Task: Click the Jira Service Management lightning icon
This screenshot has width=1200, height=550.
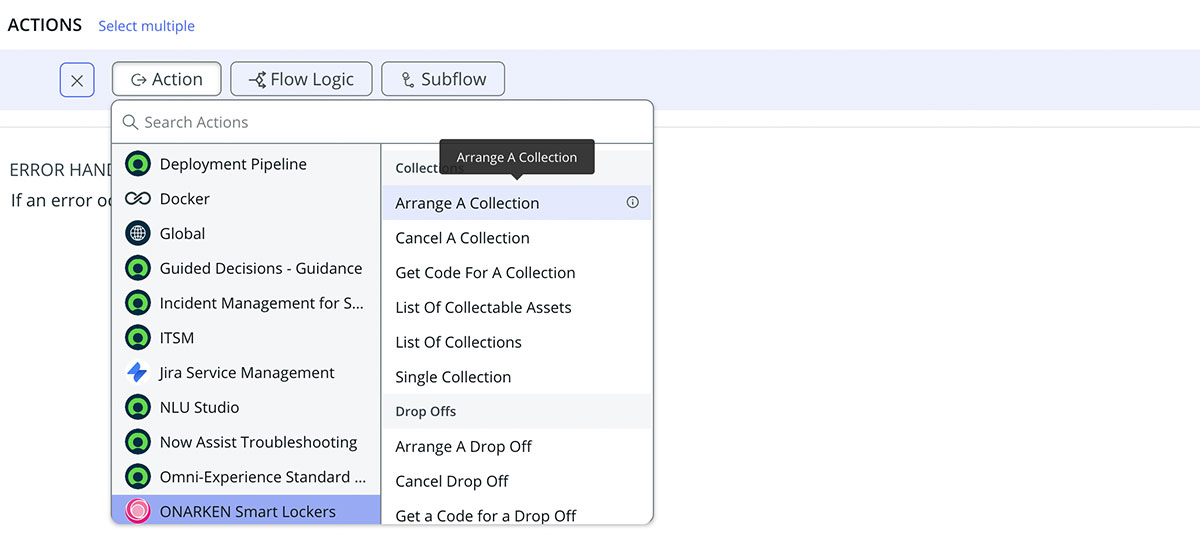Action: pos(138,373)
